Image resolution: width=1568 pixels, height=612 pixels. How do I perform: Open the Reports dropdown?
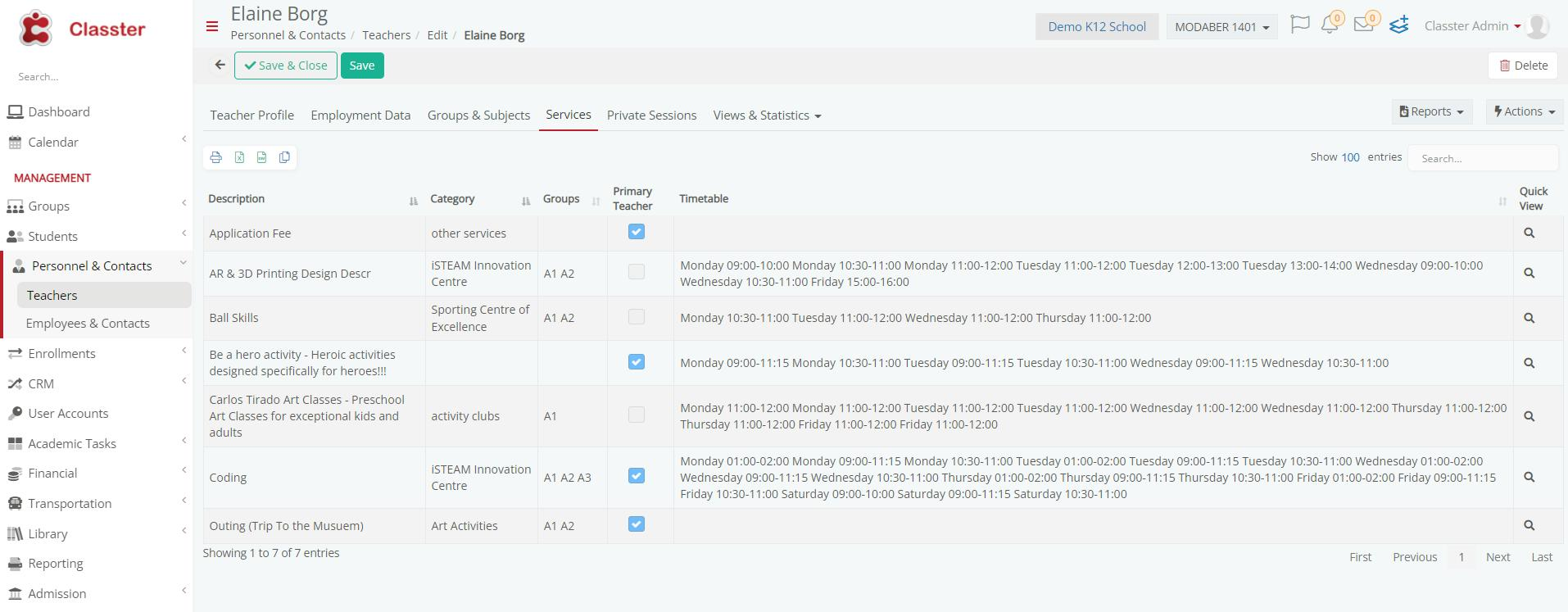coord(1431,111)
